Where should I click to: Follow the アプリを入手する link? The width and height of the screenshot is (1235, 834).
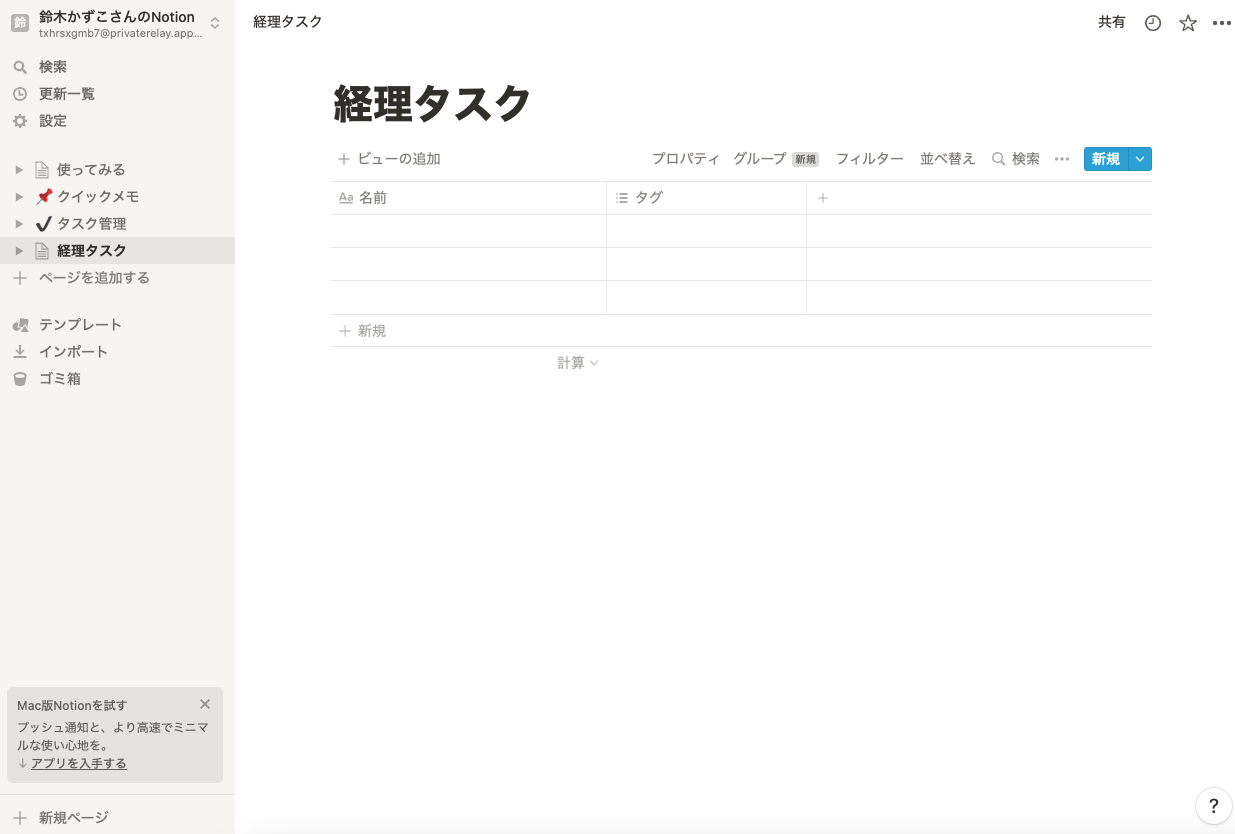(x=79, y=764)
